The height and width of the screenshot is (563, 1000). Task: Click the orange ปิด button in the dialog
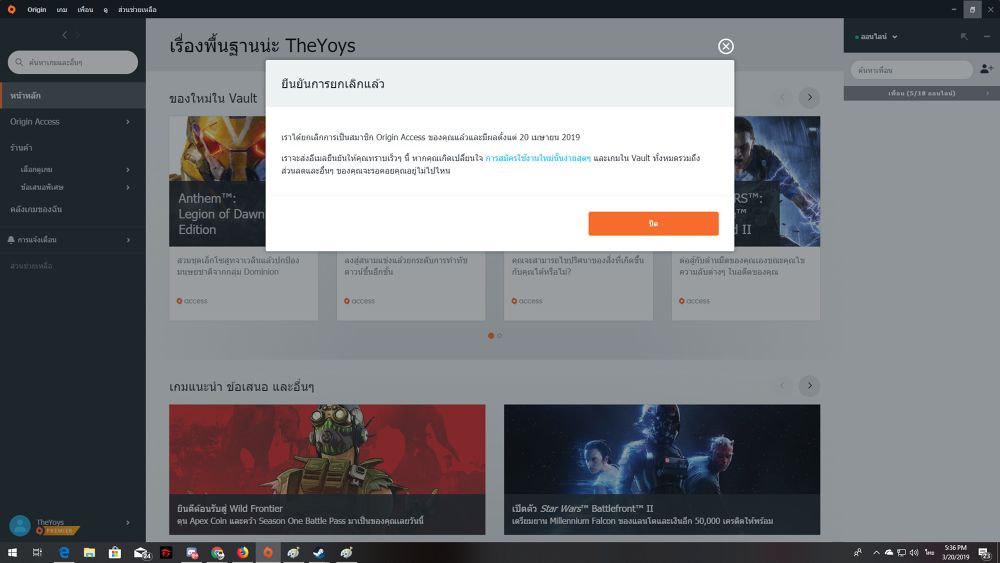(x=653, y=224)
